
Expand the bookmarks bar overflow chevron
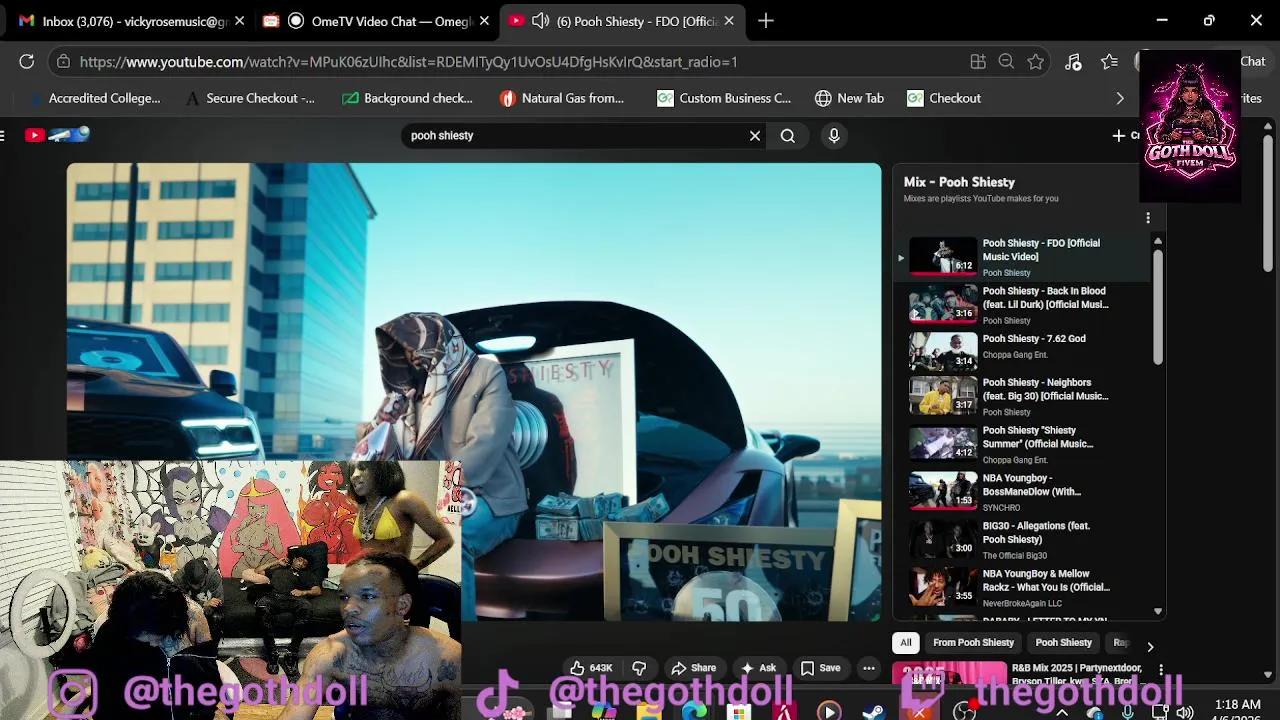[x=1120, y=98]
